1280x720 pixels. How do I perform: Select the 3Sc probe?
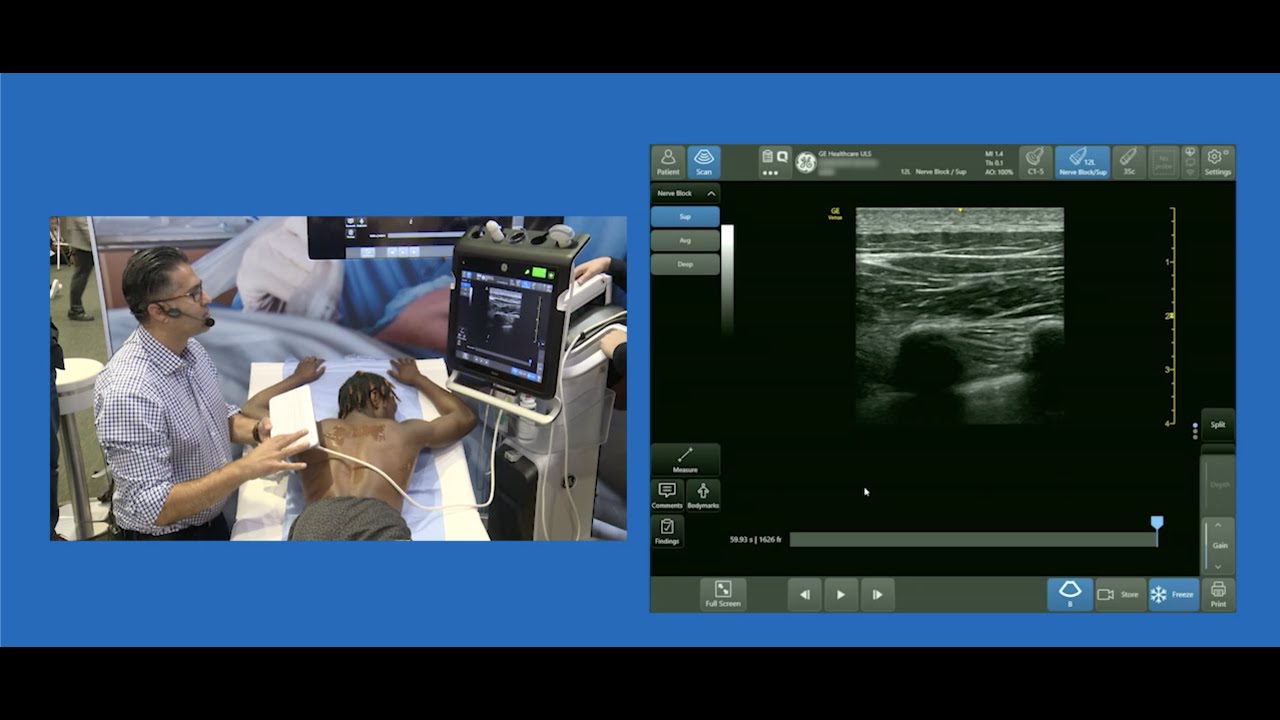[x=1129, y=162]
